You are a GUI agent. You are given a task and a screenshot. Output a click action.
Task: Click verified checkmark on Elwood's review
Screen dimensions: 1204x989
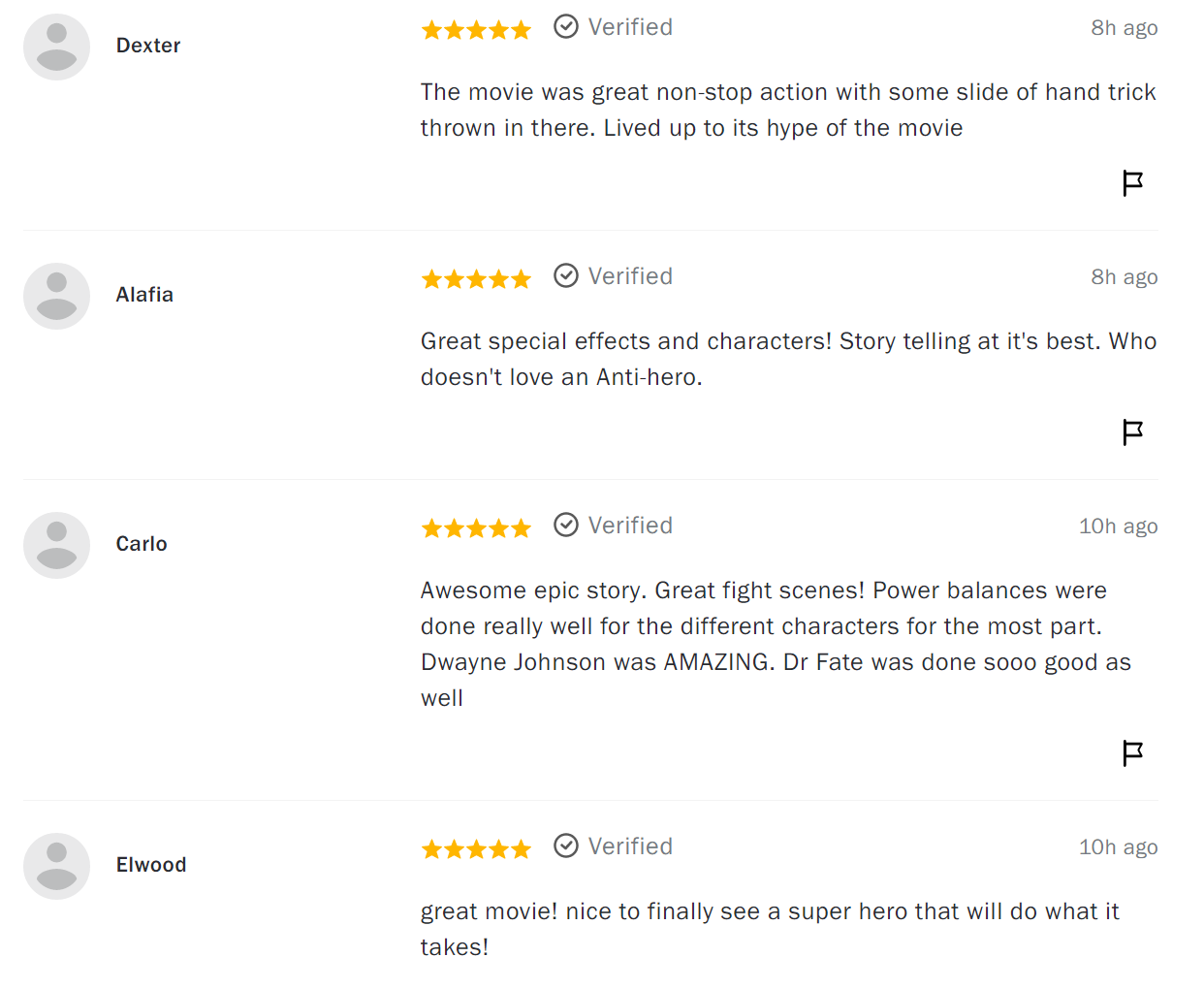566,845
